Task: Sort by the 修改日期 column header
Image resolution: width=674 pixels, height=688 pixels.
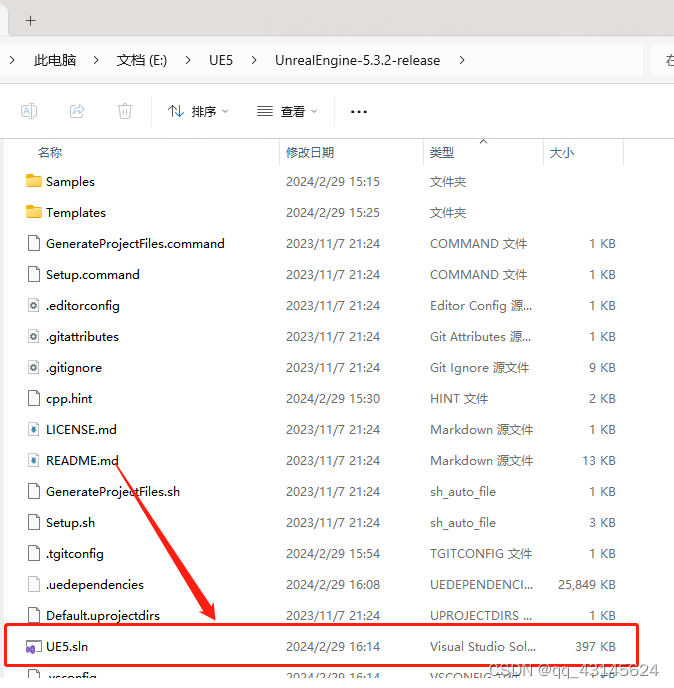Action: pos(310,153)
